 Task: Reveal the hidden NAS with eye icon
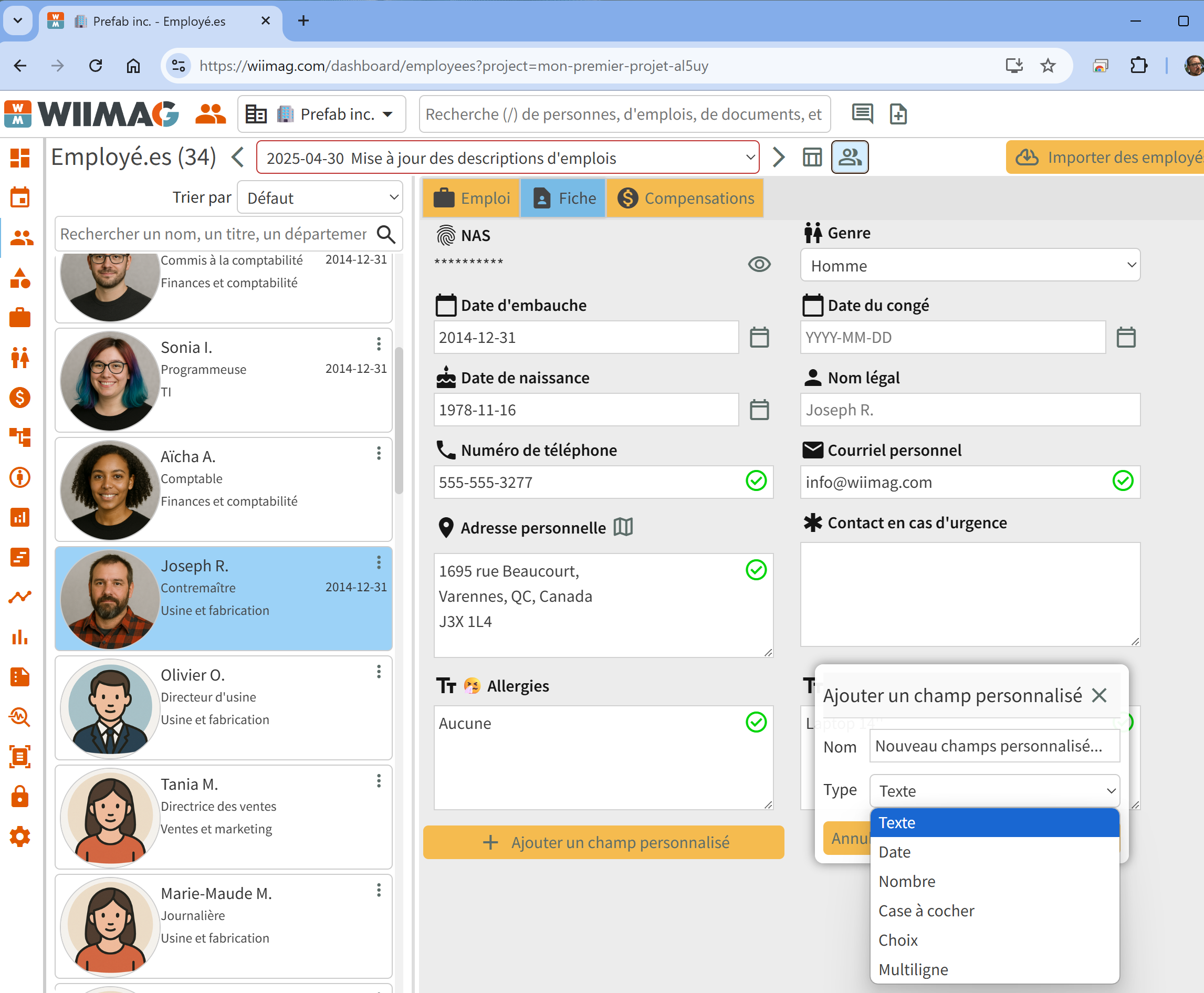[x=759, y=264]
